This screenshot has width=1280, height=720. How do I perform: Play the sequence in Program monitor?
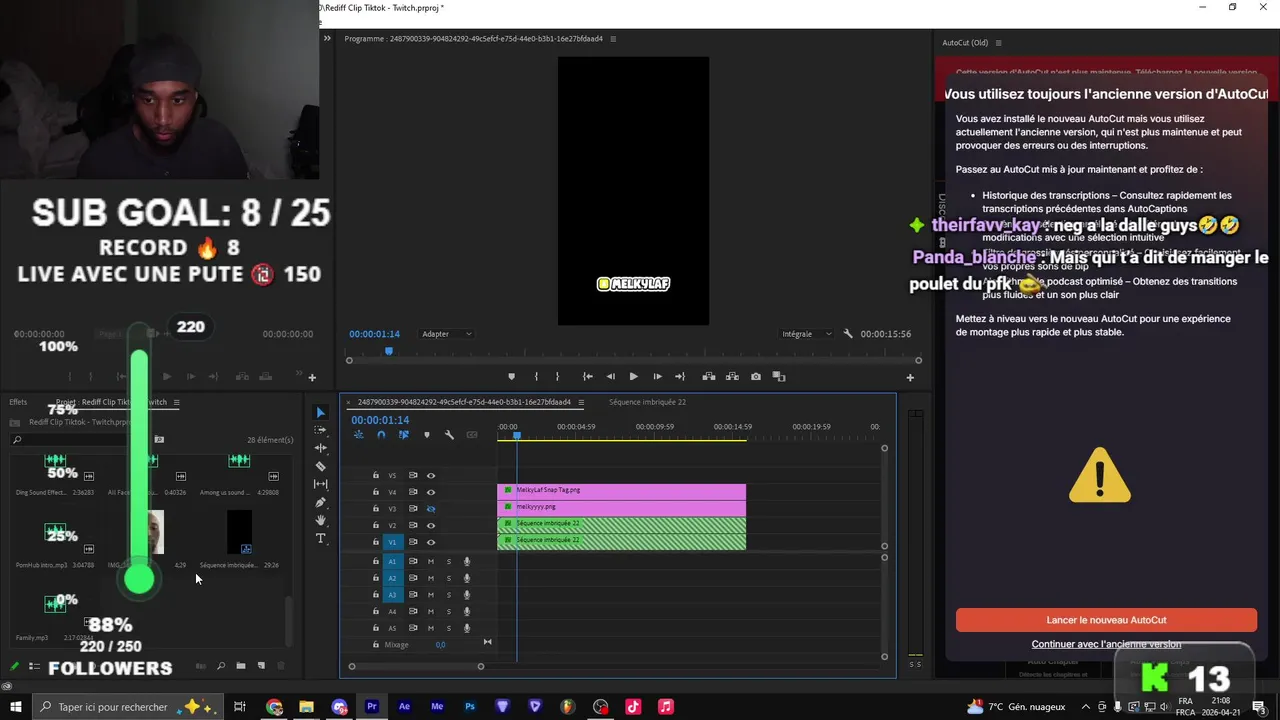point(633,377)
